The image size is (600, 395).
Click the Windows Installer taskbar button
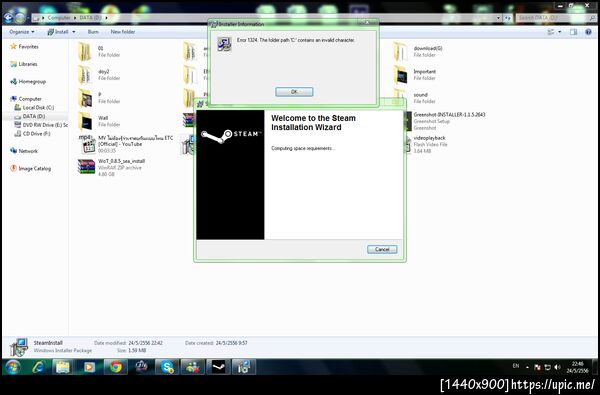click(244, 367)
